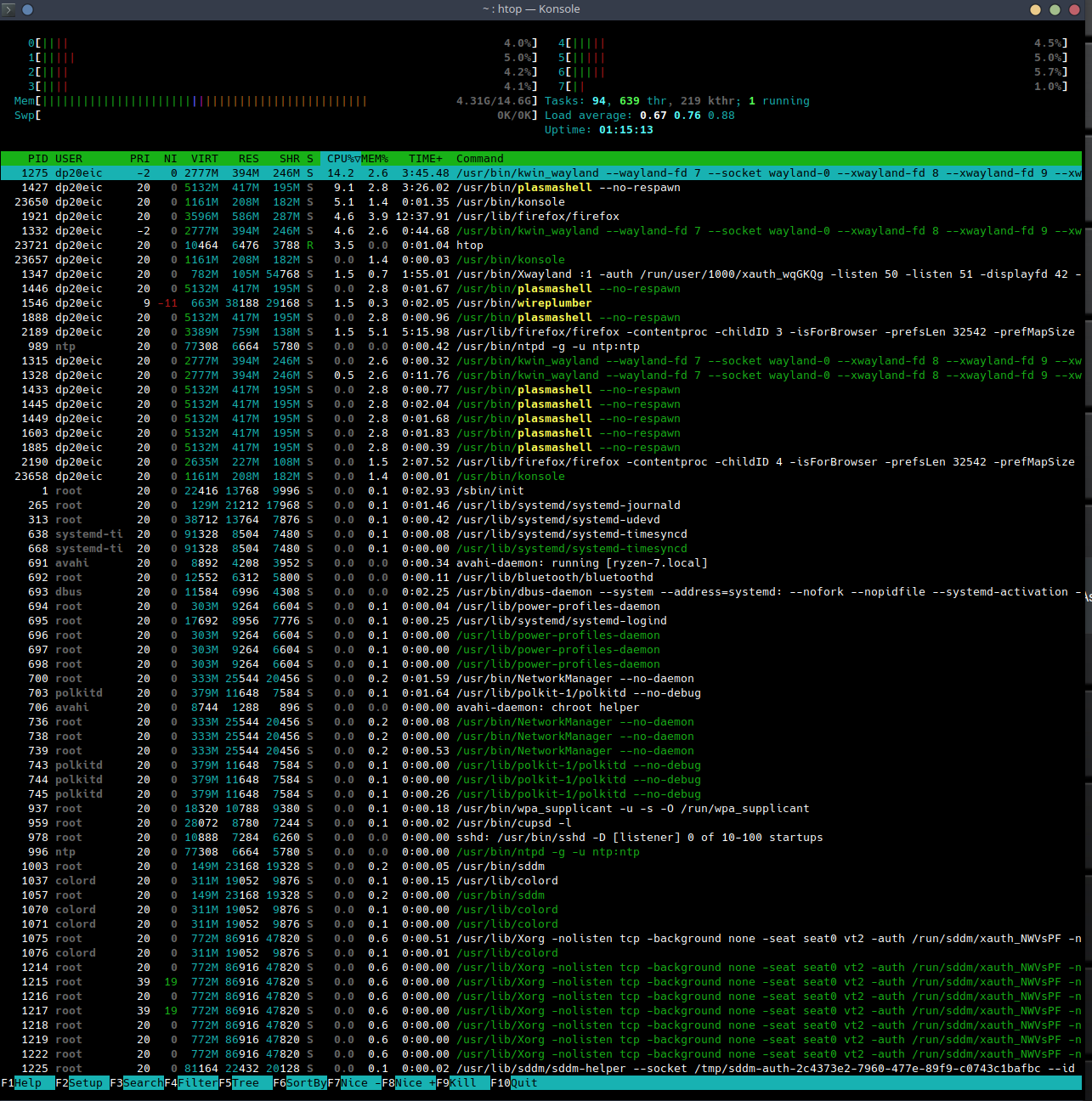The height and width of the screenshot is (1101, 1092).
Task: Sort by the PRI column header
Action: coord(139,159)
